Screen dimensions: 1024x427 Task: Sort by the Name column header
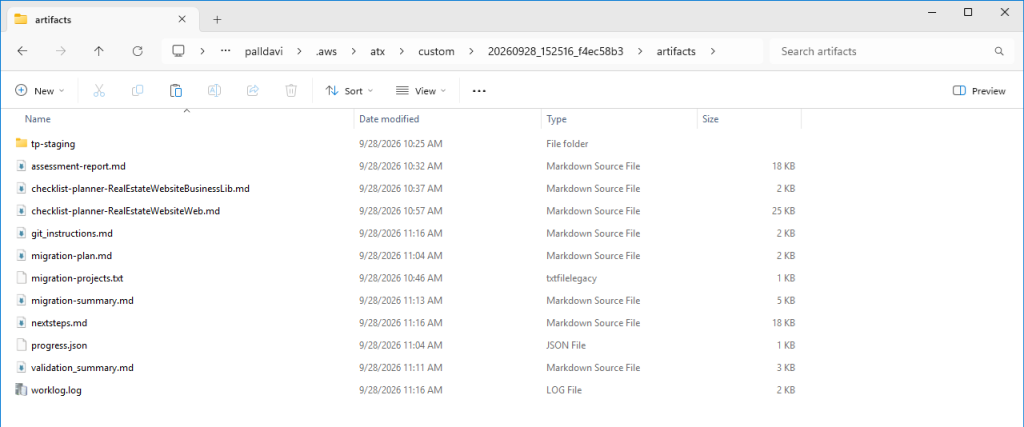(37, 119)
